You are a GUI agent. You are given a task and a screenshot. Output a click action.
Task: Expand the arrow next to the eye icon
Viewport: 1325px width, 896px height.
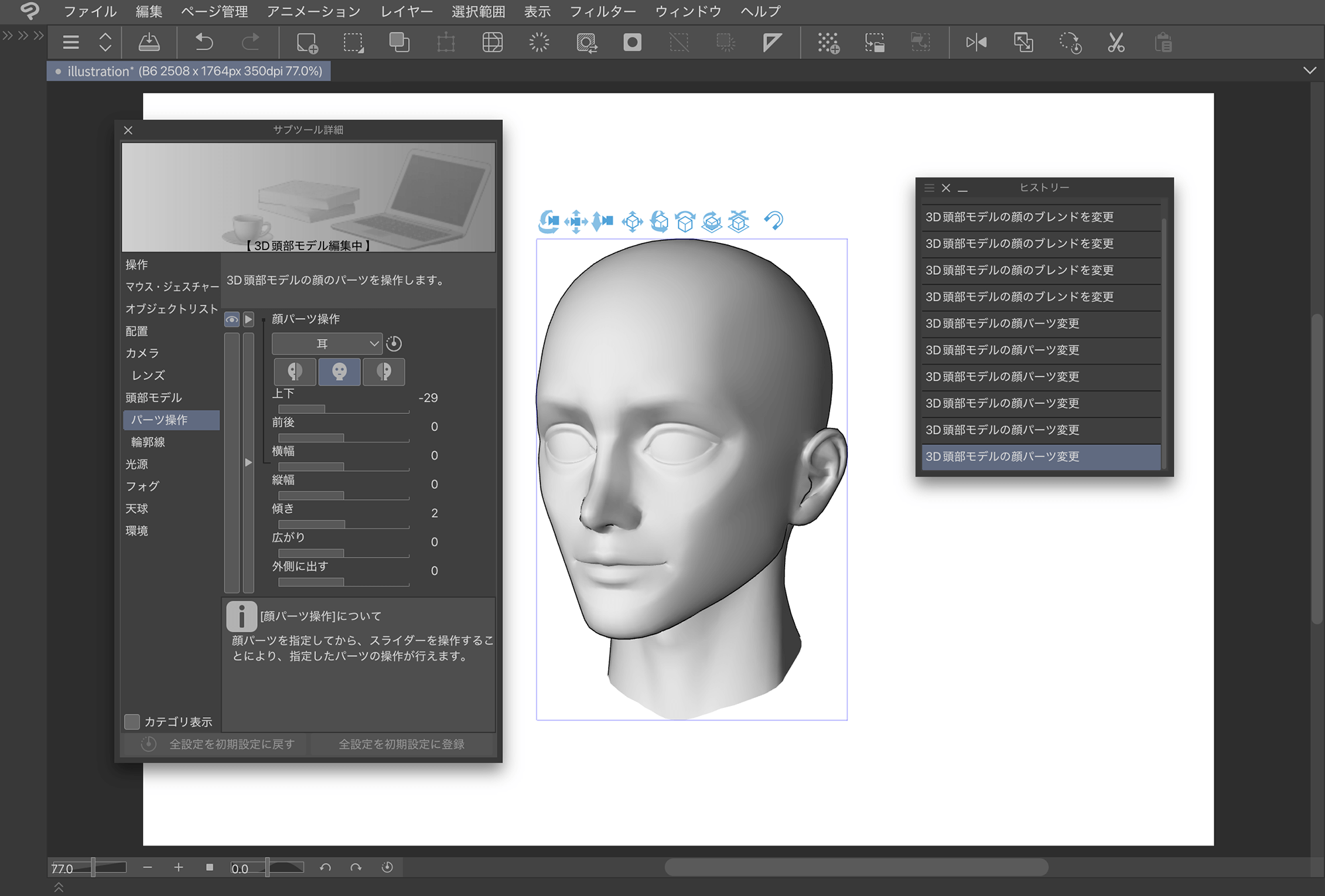click(x=248, y=320)
